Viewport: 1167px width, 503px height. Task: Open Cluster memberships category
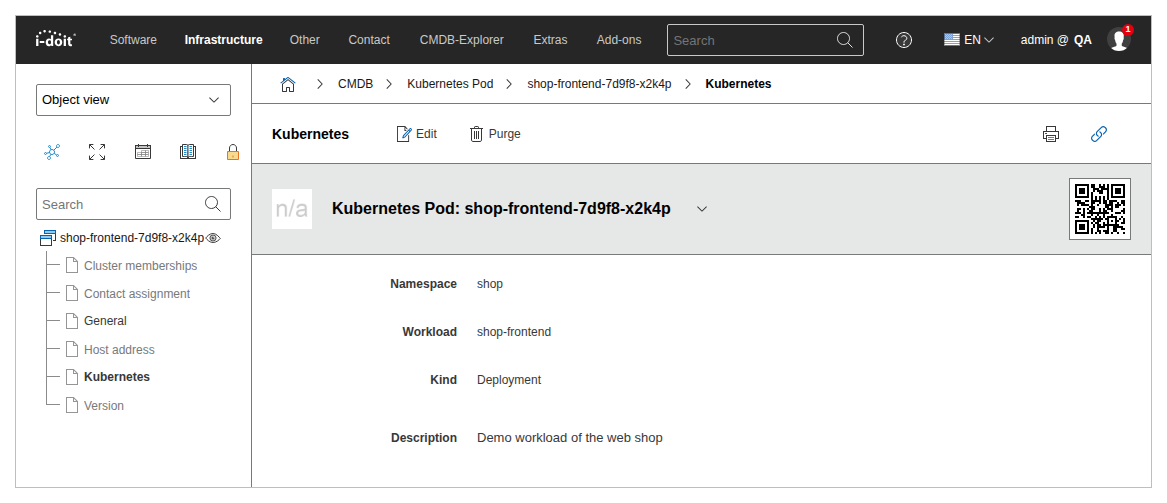[x=141, y=266]
